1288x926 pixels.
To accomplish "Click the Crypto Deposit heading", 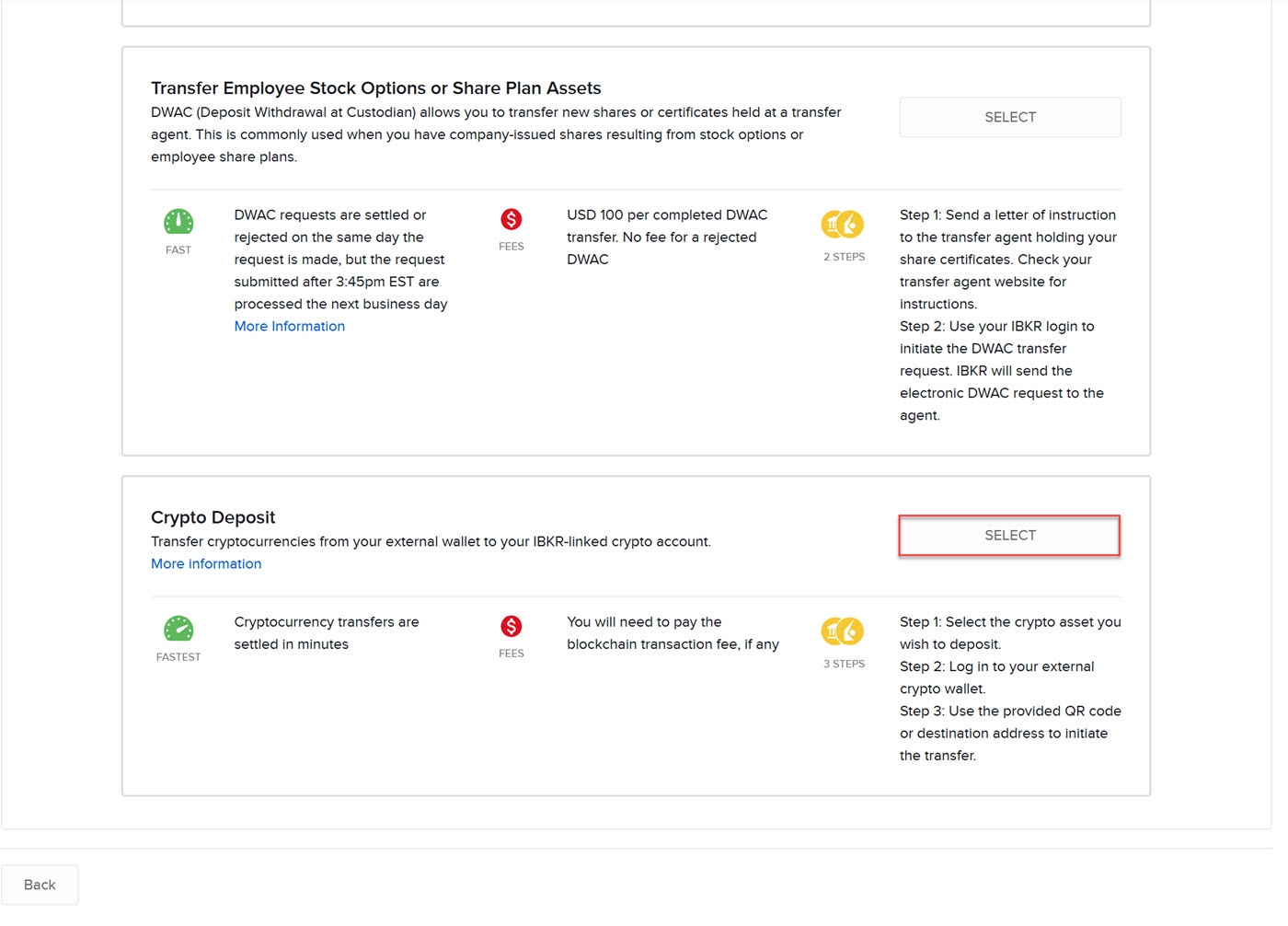I will pyautogui.click(x=213, y=517).
